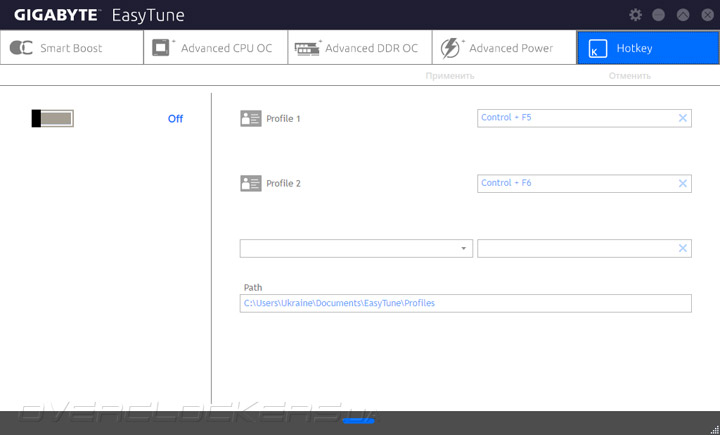Click the blue bar at bottom center
Viewport: 720px width, 435px height.
click(359, 420)
